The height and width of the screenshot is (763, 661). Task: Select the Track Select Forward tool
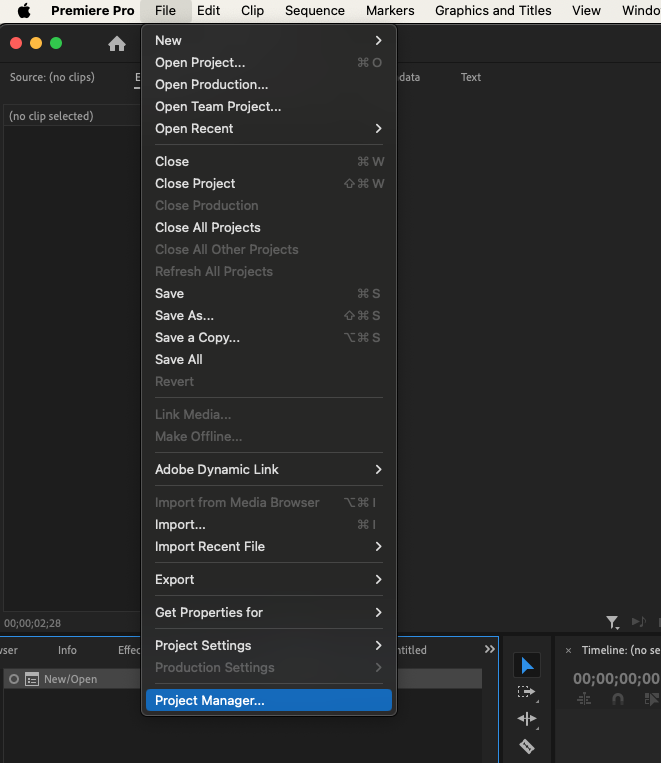pos(526,691)
